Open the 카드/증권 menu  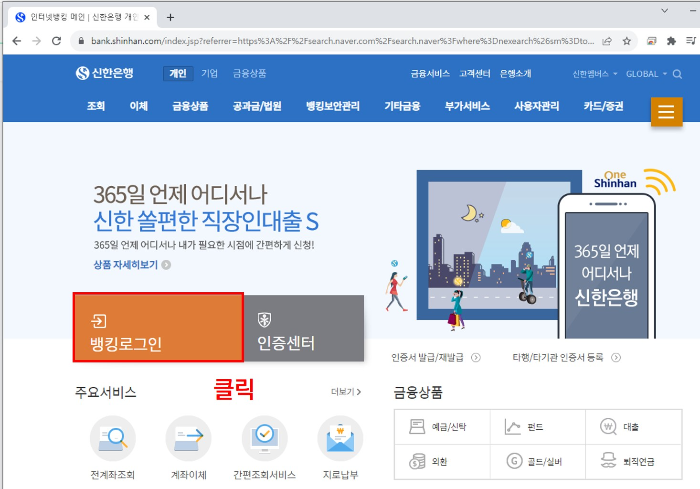click(x=604, y=106)
